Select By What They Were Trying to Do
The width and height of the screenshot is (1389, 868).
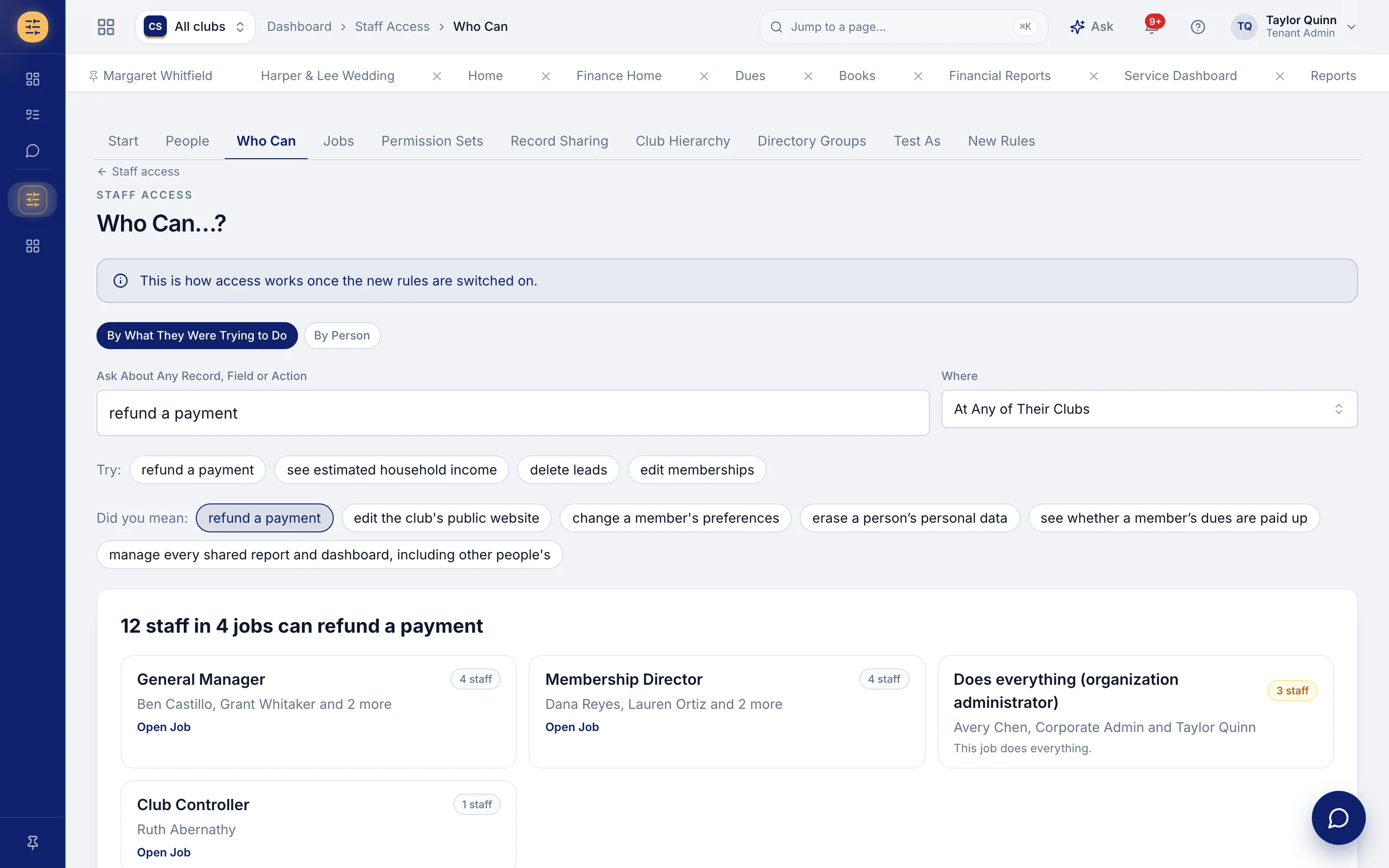(197, 336)
